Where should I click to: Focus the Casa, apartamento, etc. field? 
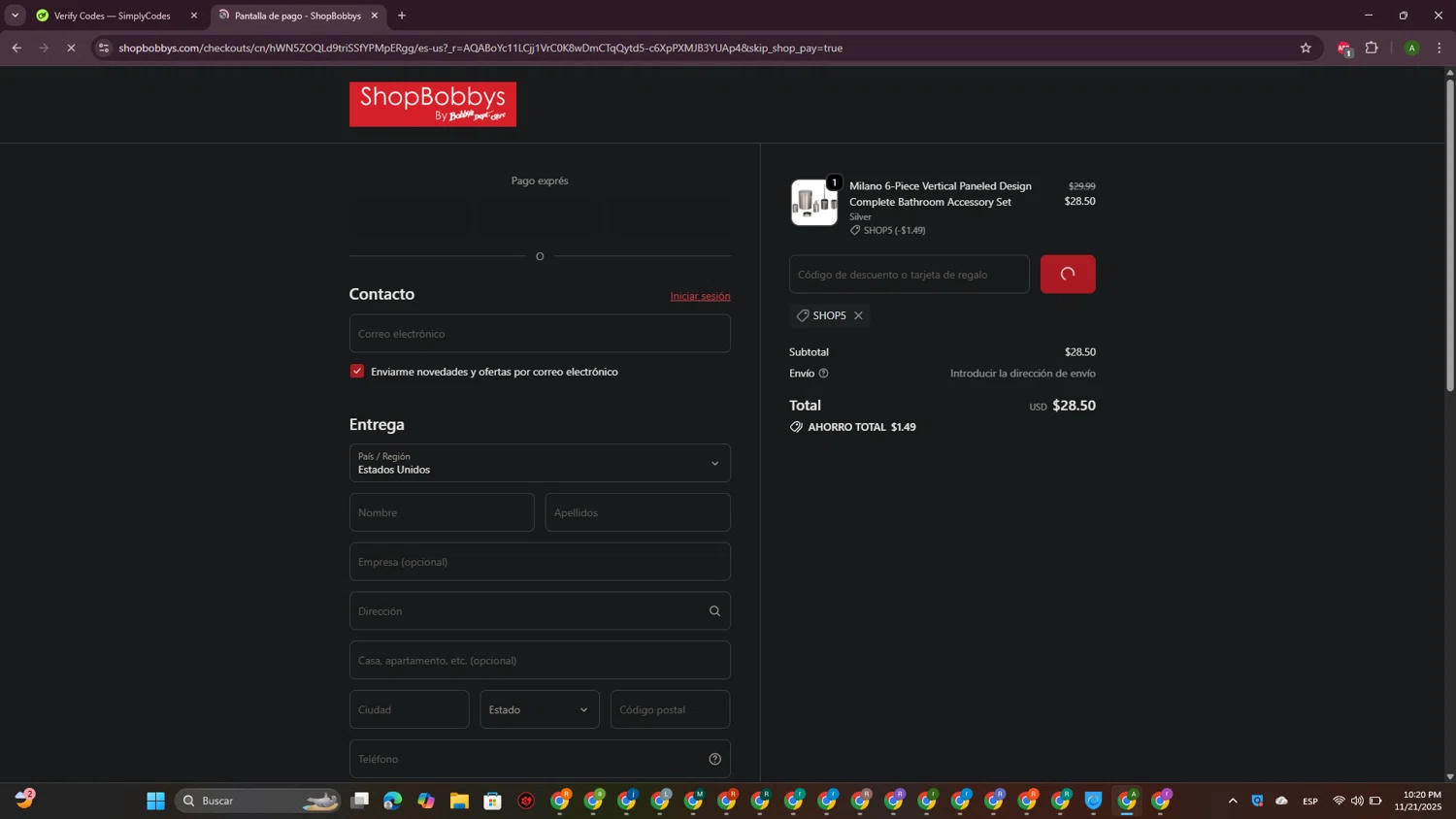540,660
